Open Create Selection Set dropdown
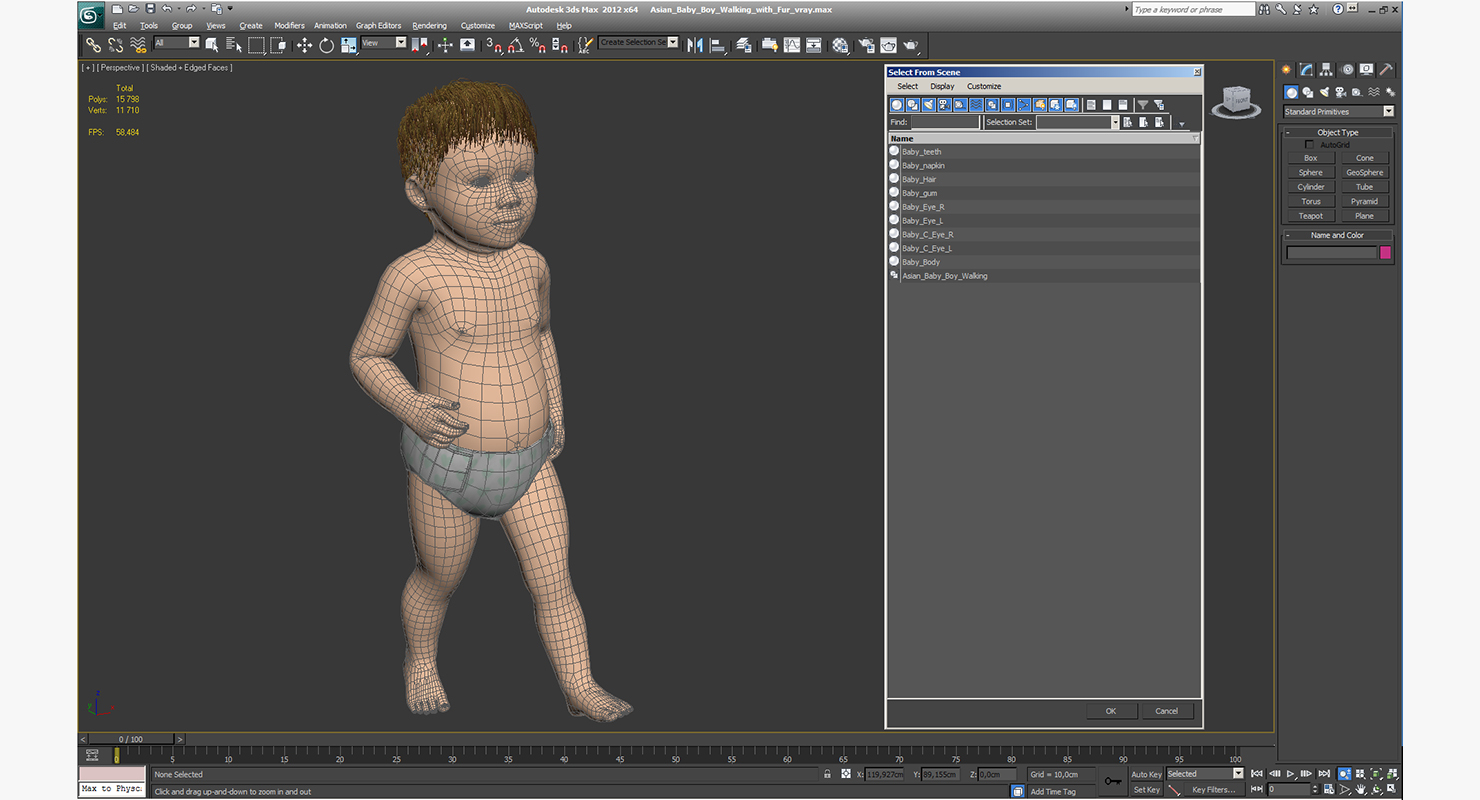 638,43
